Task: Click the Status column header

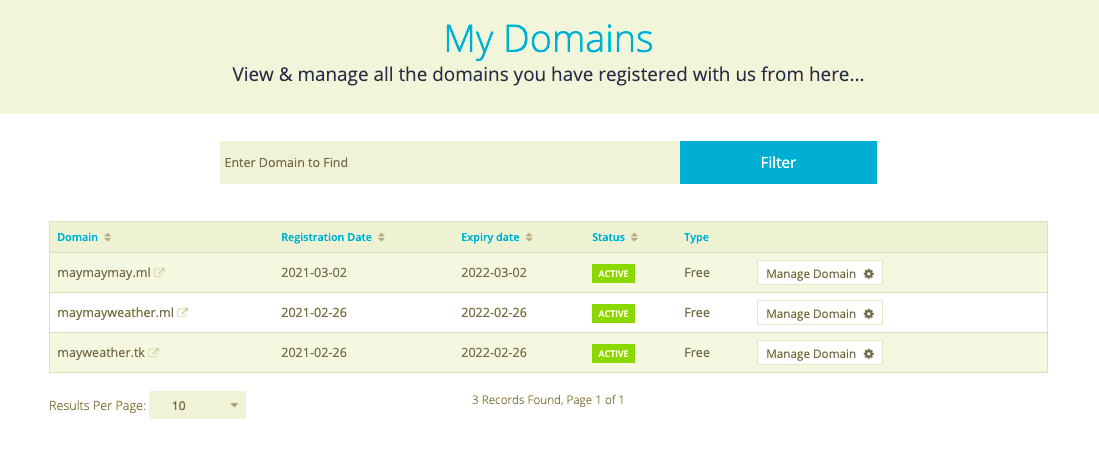Action: (608, 237)
